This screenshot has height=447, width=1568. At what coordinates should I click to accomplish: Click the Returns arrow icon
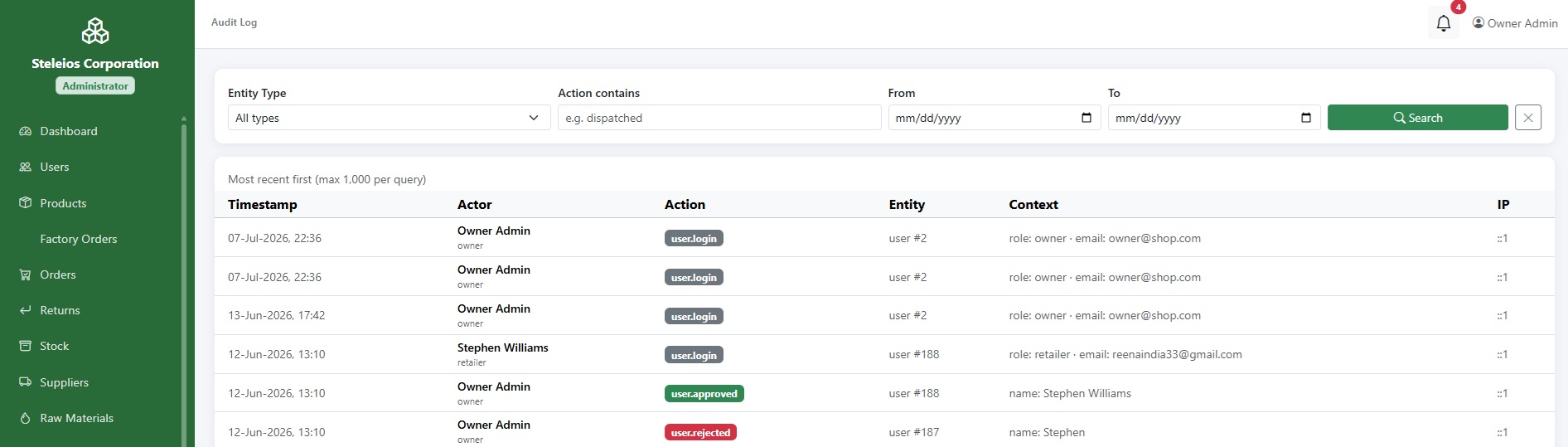tap(25, 310)
